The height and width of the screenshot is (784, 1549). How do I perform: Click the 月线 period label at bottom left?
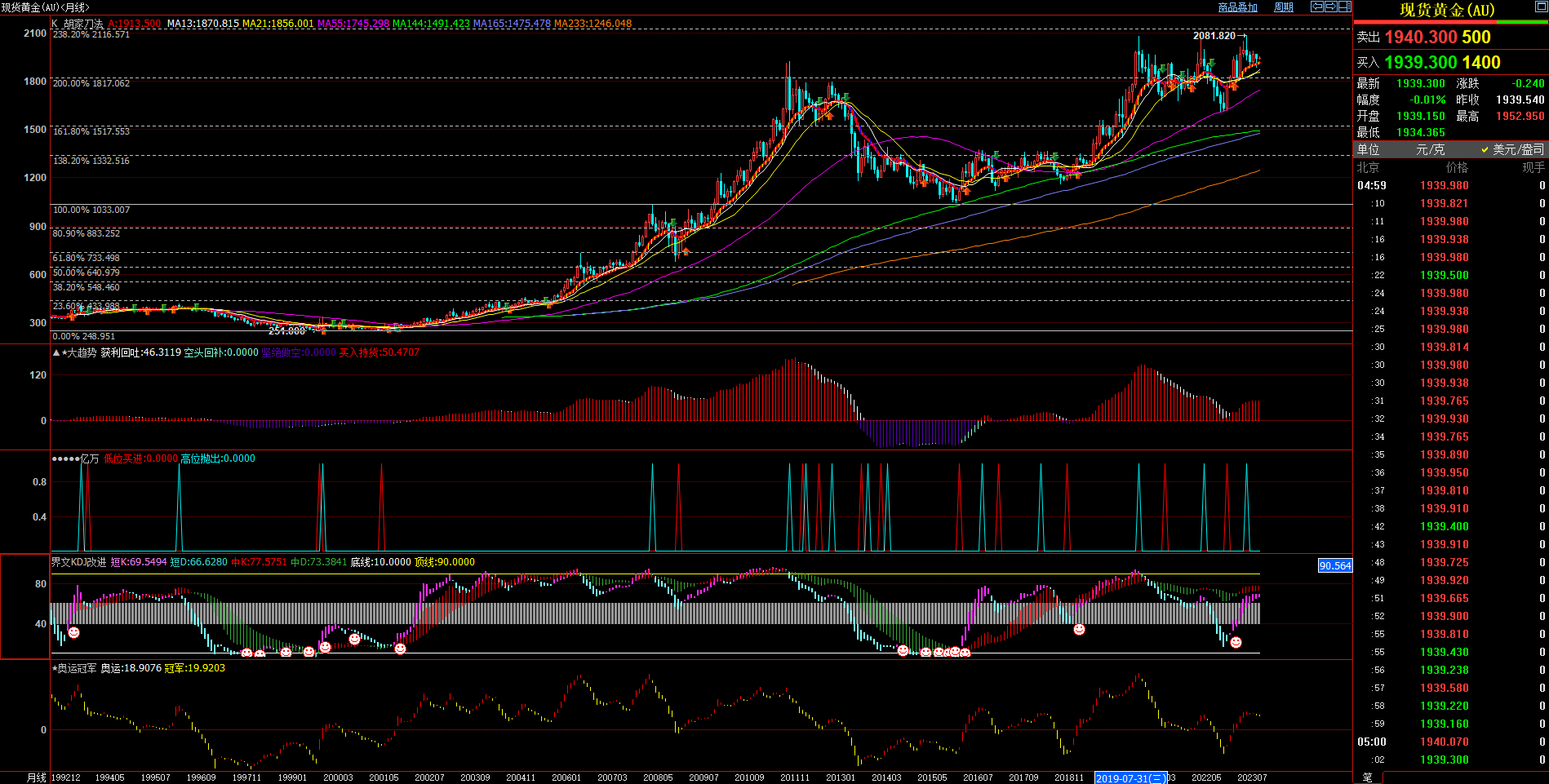[x=37, y=777]
